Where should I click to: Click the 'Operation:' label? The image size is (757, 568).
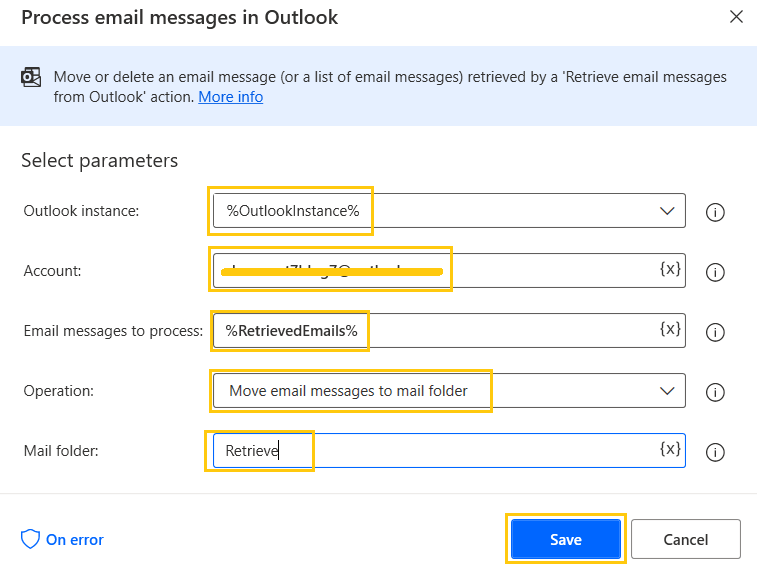click(x=58, y=391)
